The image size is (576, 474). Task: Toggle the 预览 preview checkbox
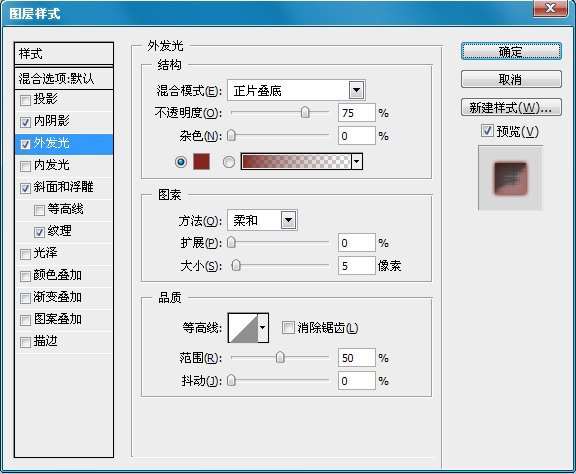(487, 130)
